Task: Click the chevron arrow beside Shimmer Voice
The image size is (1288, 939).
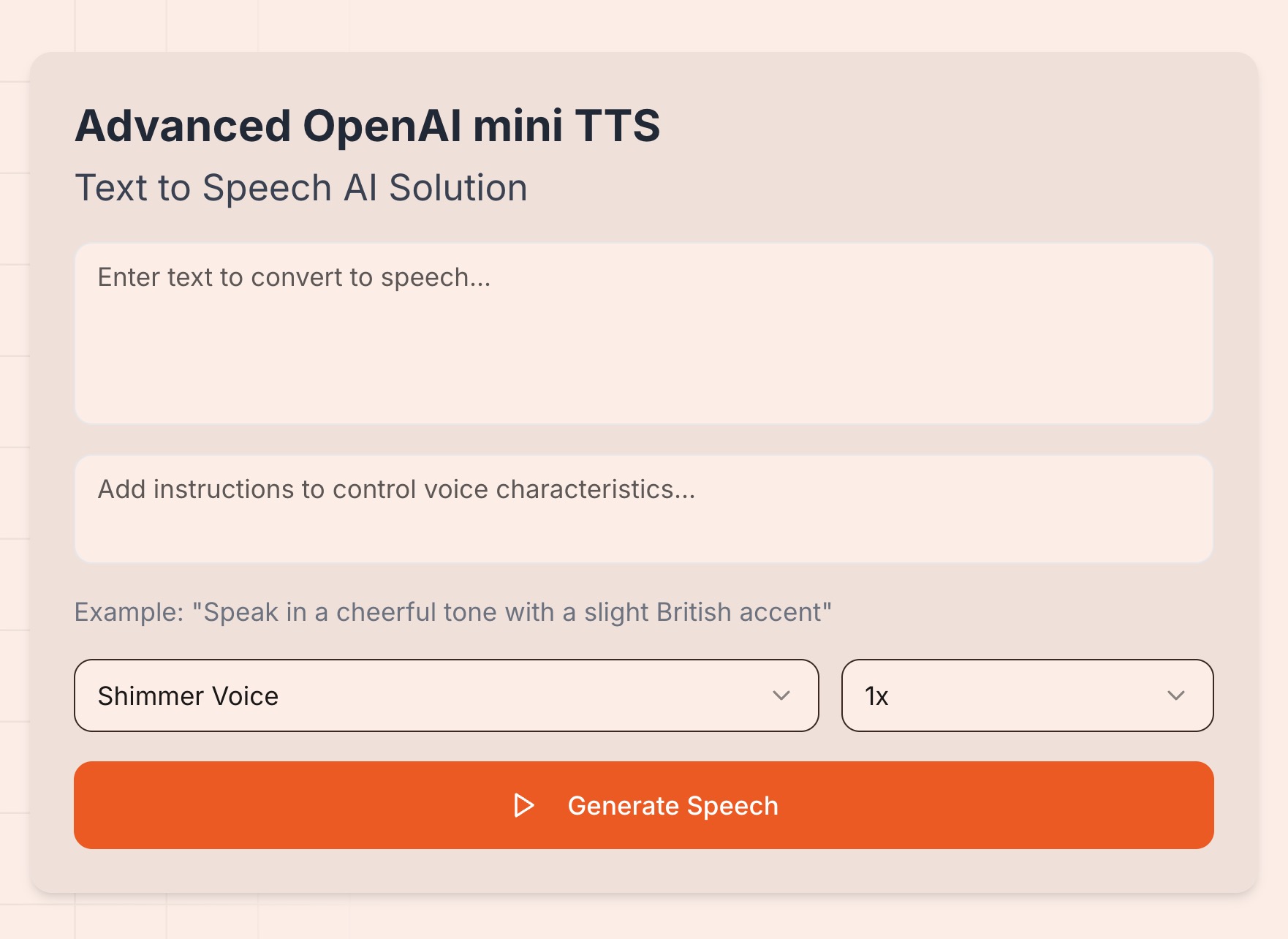Action: (781, 695)
